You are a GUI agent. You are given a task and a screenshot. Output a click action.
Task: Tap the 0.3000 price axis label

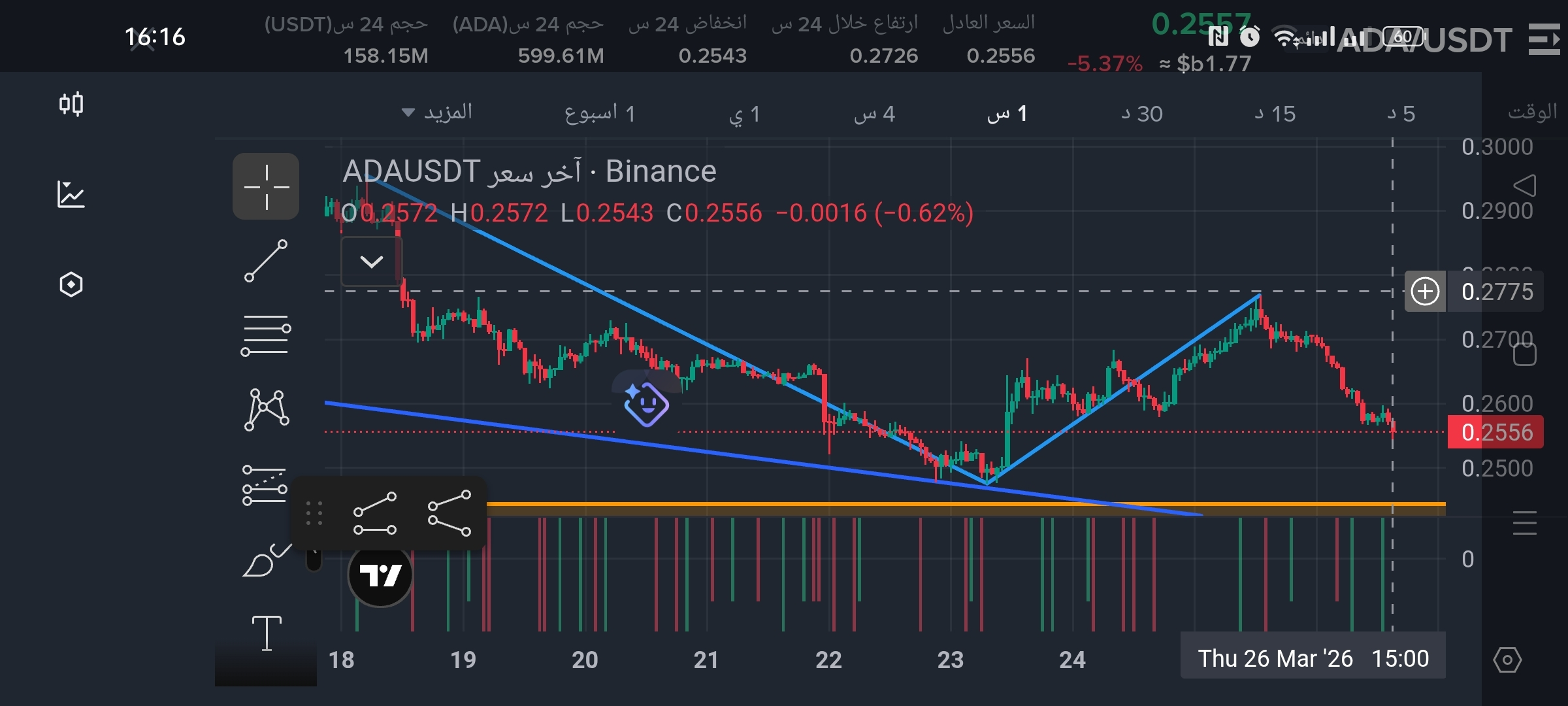tap(1497, 147)
